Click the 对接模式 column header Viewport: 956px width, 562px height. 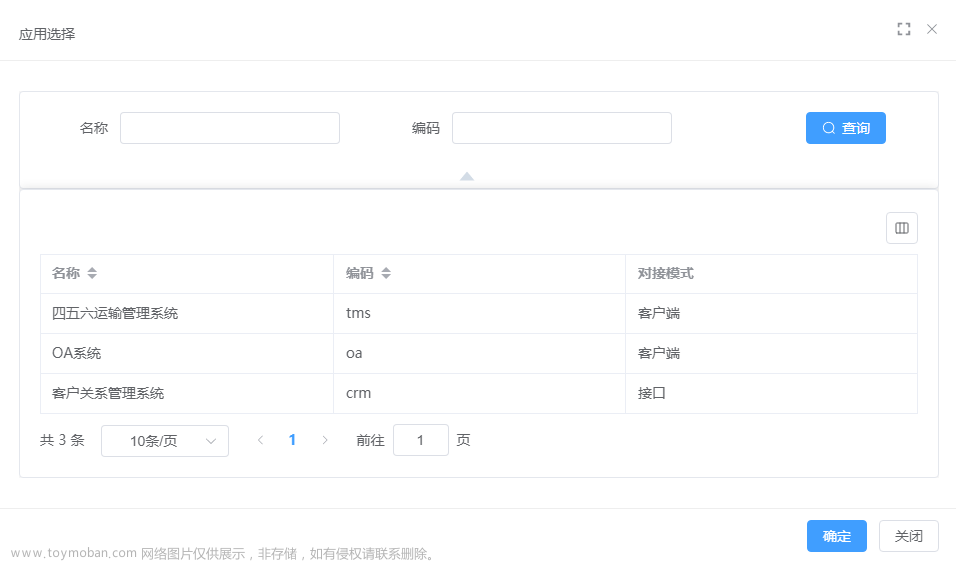(x=665, y=273)
